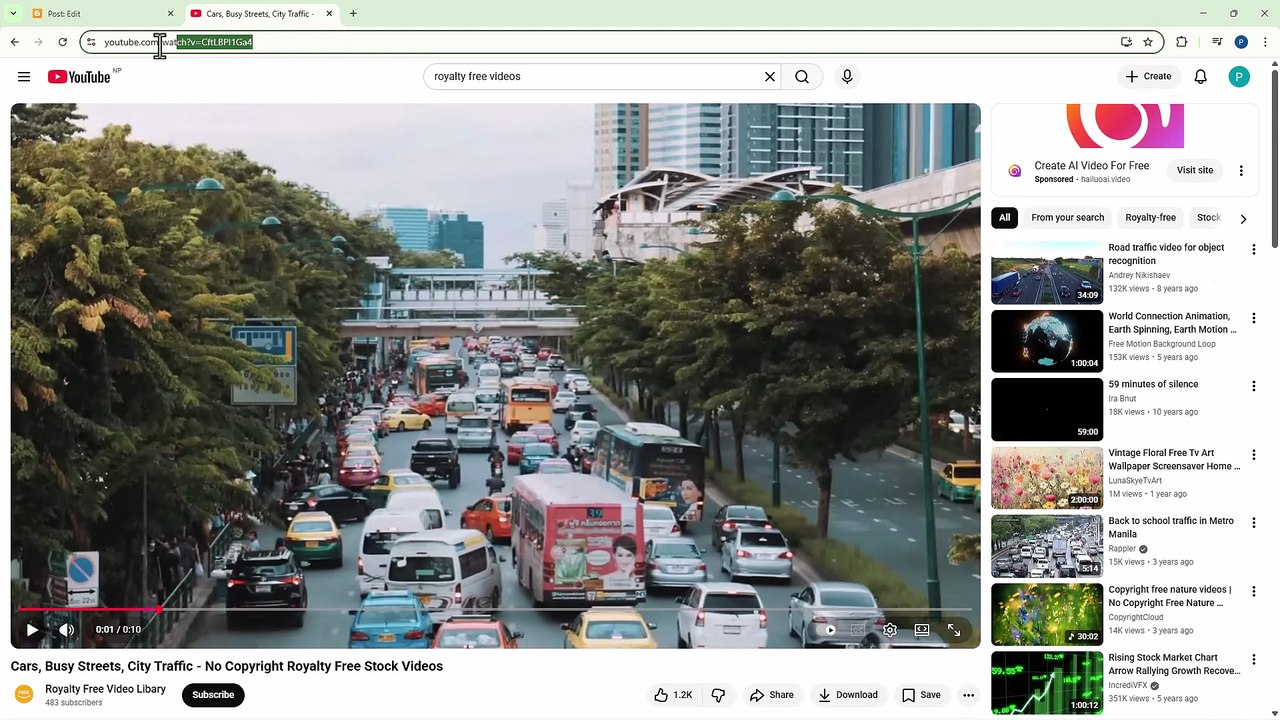1280x720 pixels.
Task: Select the Royalty-free filter chip
Action: tap(1150, 218)
